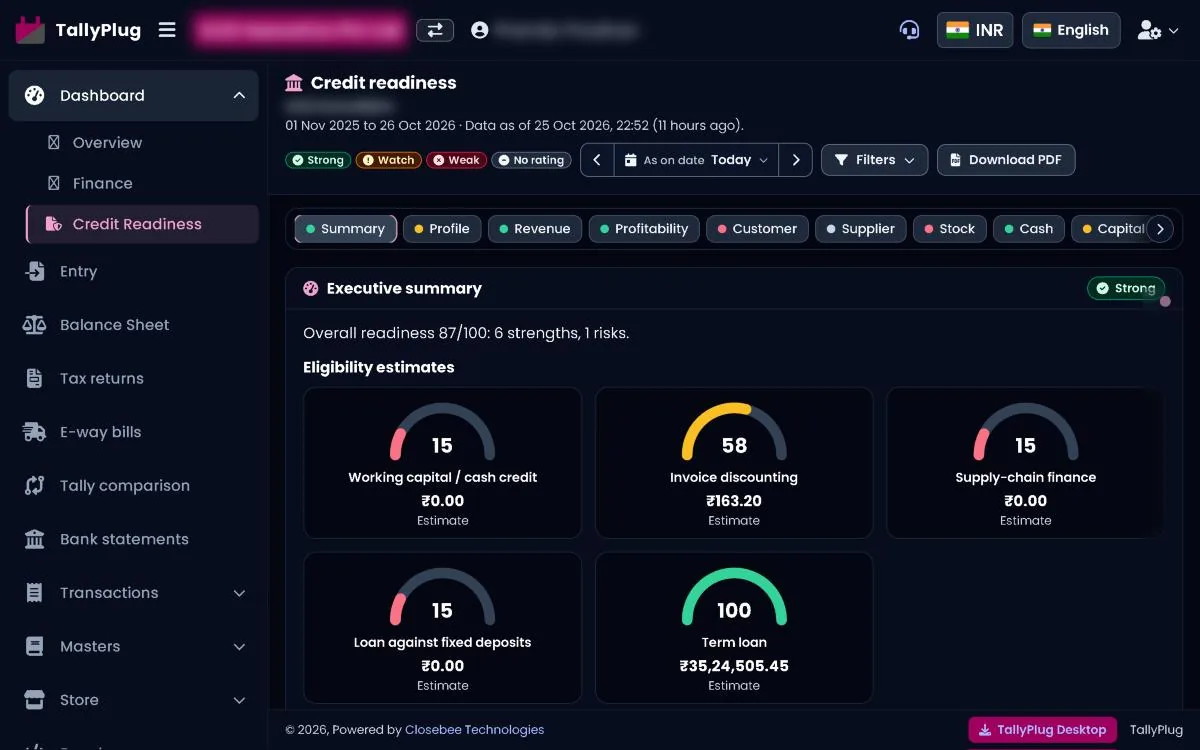Open the Closebee Technologies link
The image size is (1200, 750).
point(475,730)
